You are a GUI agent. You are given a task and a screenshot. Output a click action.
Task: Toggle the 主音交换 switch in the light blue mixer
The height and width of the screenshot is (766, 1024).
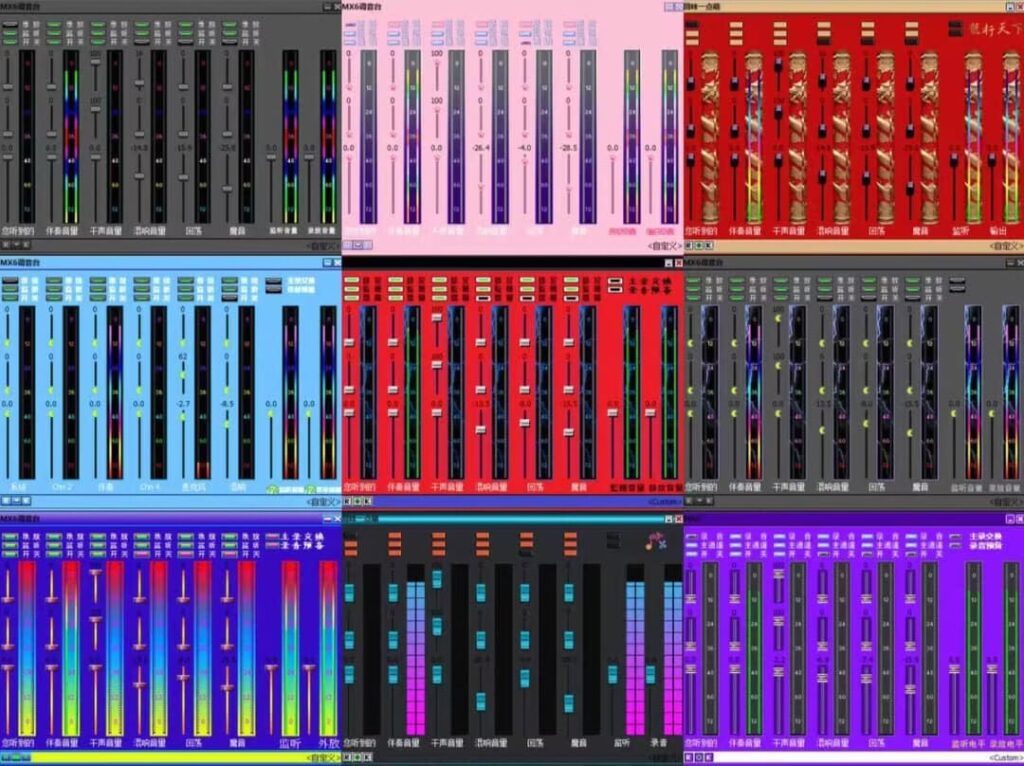(274, 282)
